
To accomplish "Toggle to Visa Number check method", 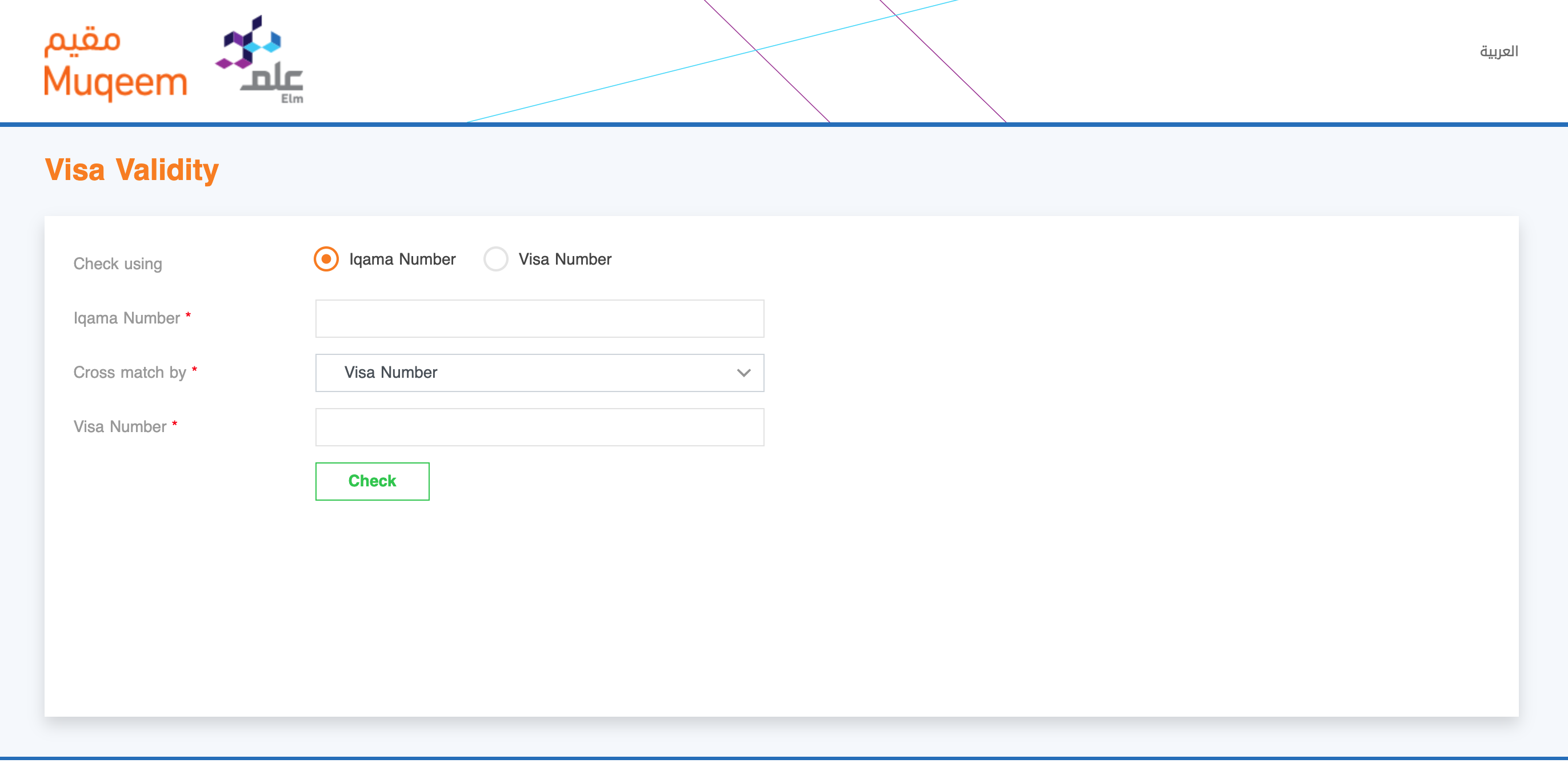I will 496,259.
